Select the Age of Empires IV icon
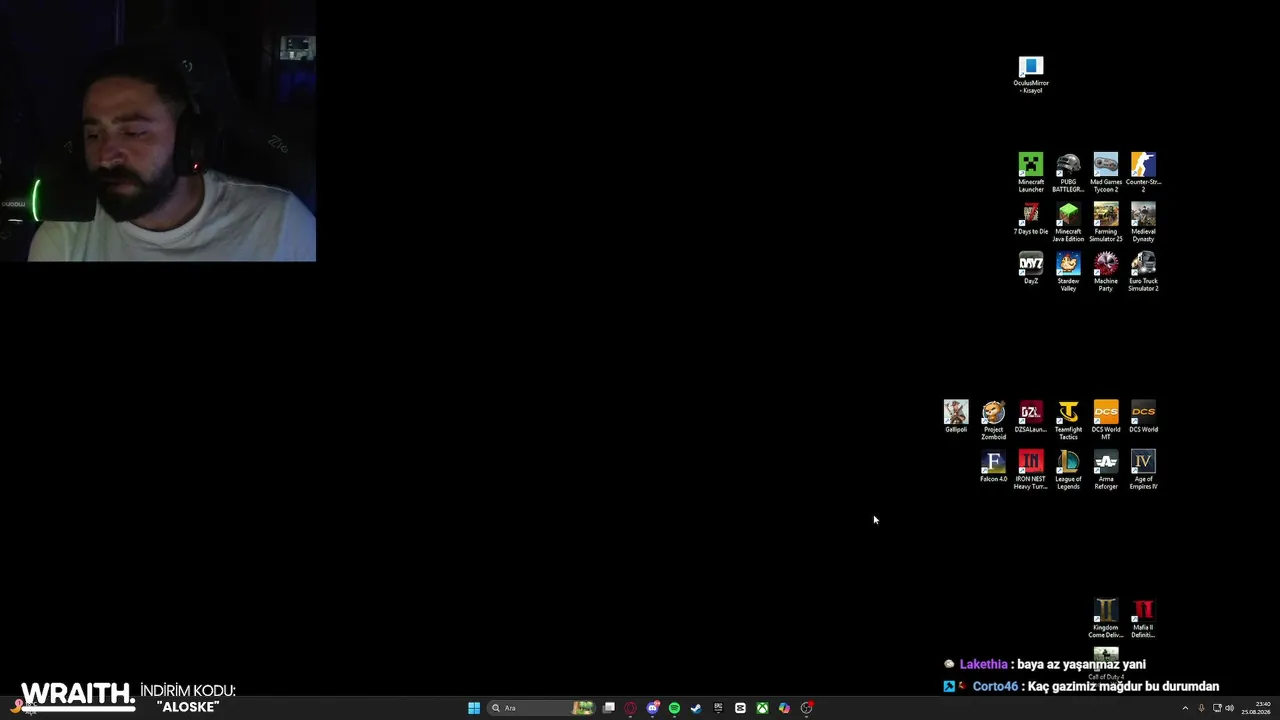 coord(1143,470)
